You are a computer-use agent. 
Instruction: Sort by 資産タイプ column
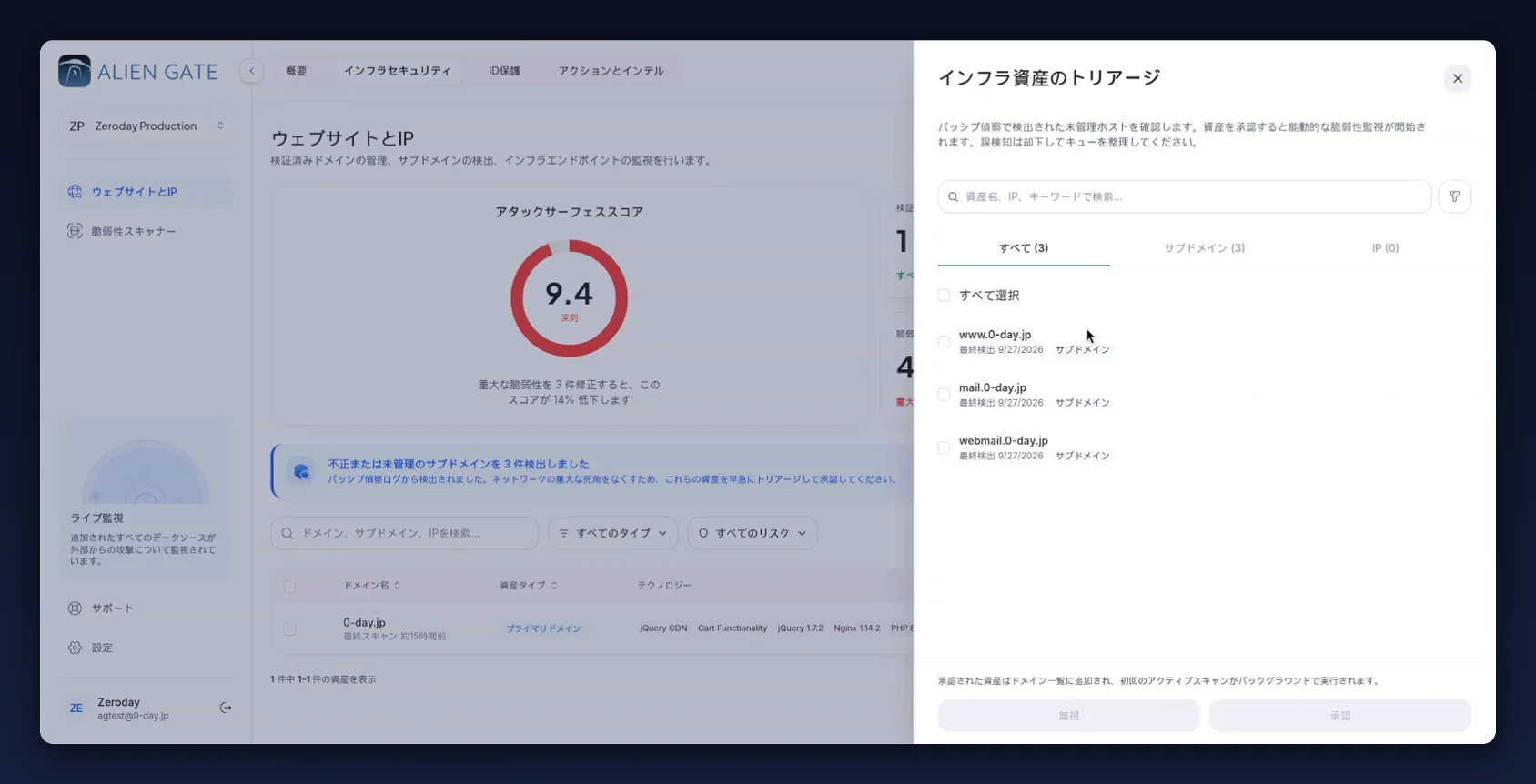click(x=529, y=586)
